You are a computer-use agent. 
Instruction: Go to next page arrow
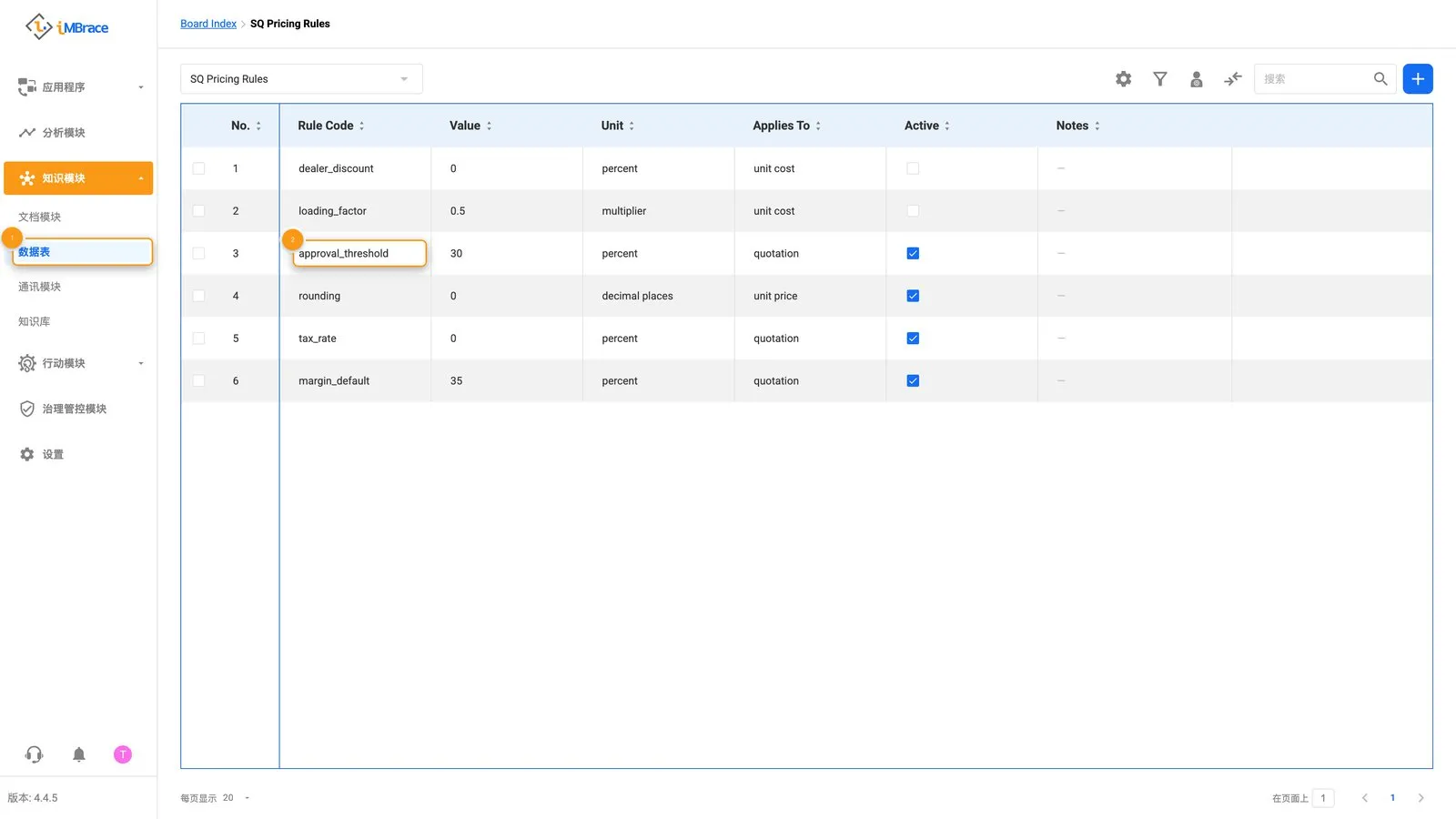(1421, 798)
